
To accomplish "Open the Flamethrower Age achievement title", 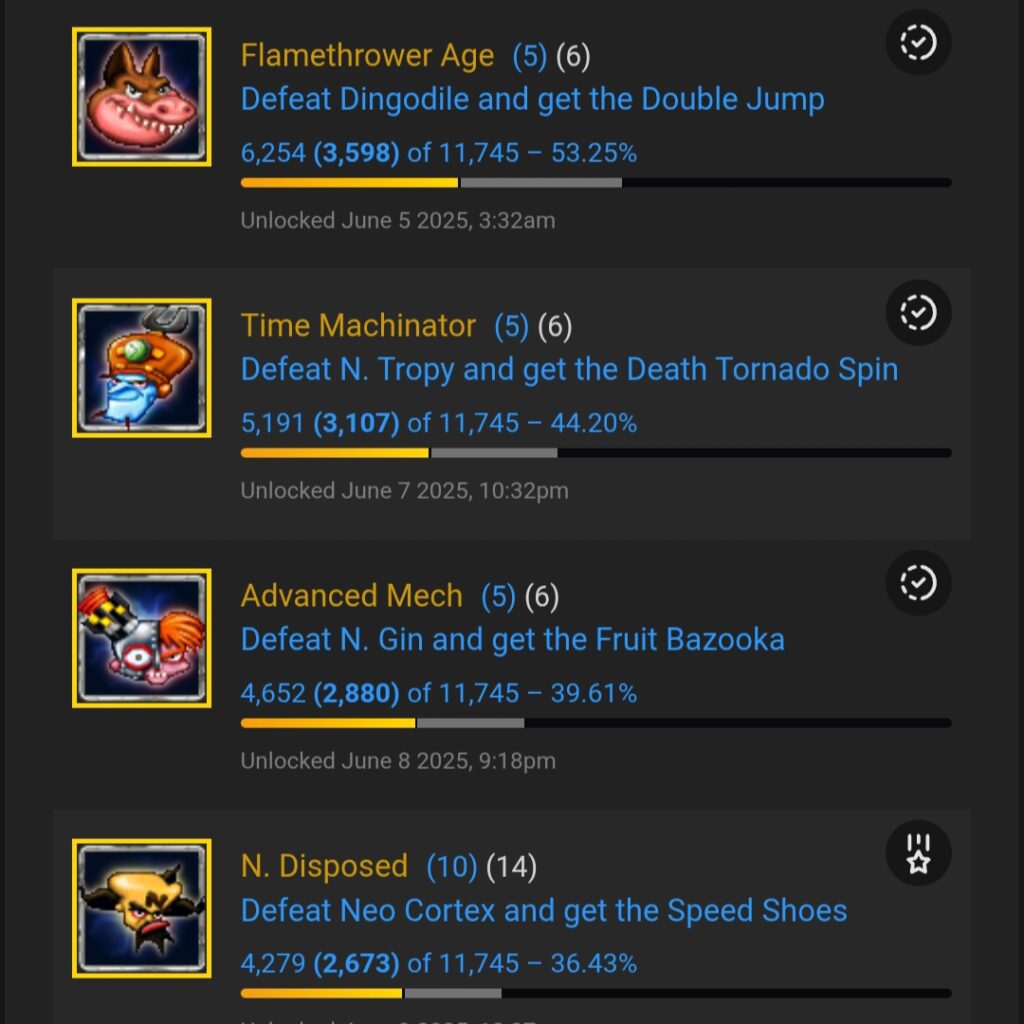I will pyautogui.click(x=367, y=56).
